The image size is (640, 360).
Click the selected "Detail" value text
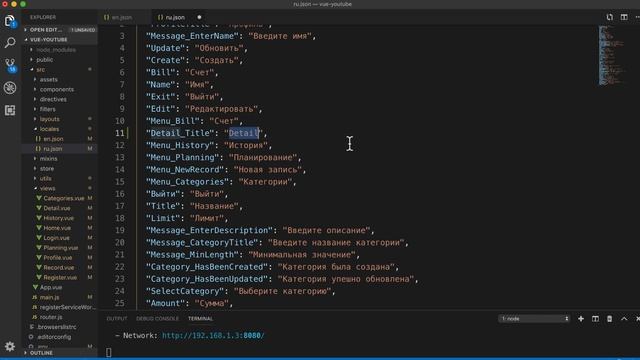(244, 133)
